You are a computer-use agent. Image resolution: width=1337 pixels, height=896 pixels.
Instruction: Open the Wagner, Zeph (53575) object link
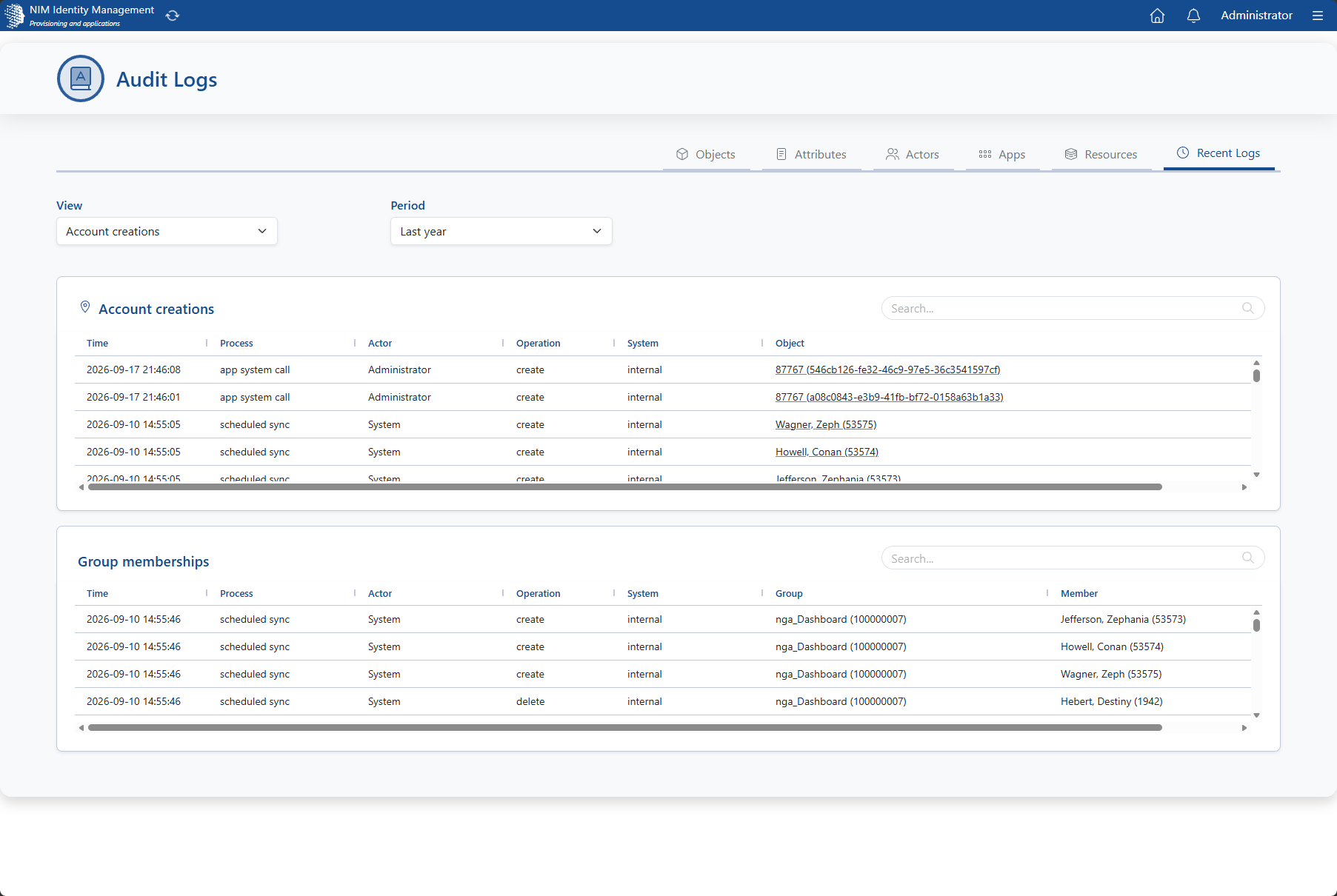point(826,424)
